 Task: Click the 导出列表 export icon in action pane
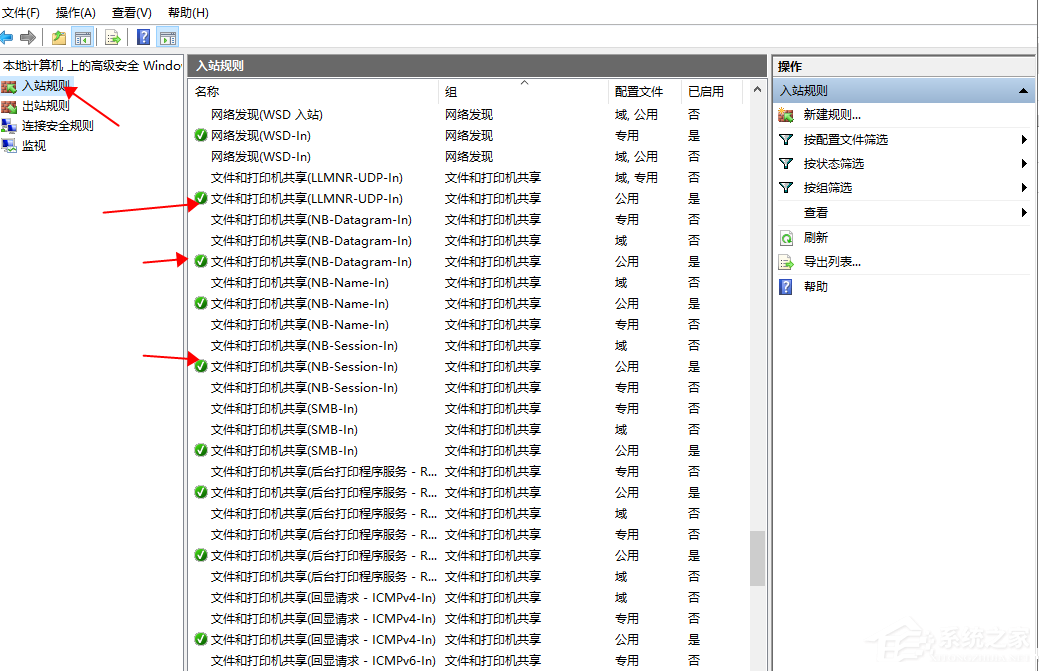click(x=786, y=262)
